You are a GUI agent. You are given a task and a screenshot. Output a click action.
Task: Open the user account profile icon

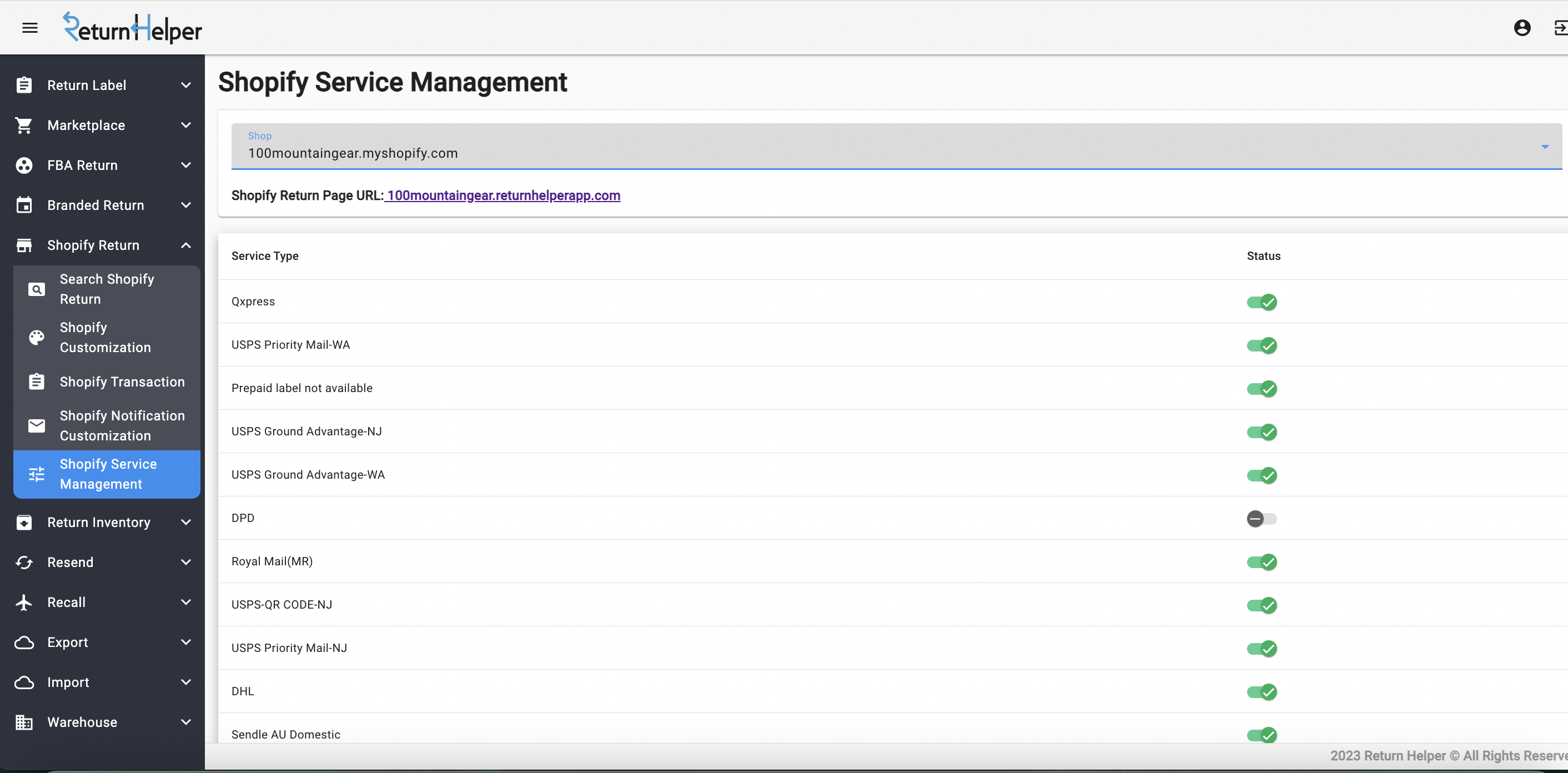click(x=1522, y=28)
